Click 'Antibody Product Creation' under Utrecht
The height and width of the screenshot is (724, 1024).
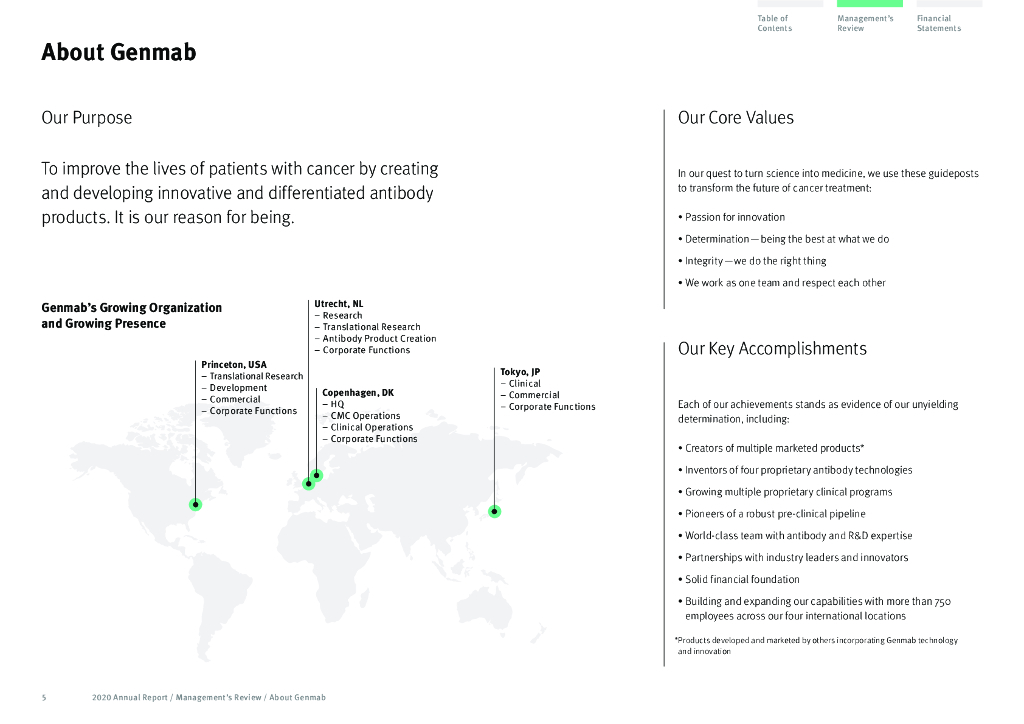376,338
